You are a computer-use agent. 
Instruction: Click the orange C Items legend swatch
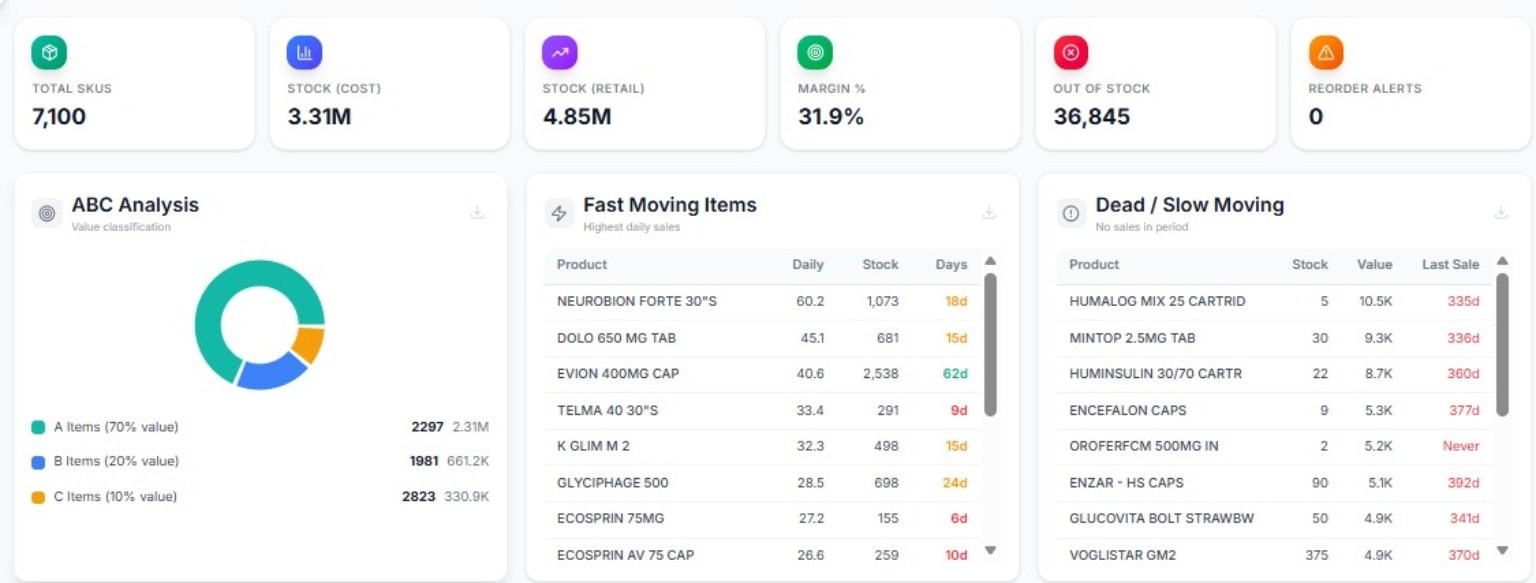coord(38,497)
